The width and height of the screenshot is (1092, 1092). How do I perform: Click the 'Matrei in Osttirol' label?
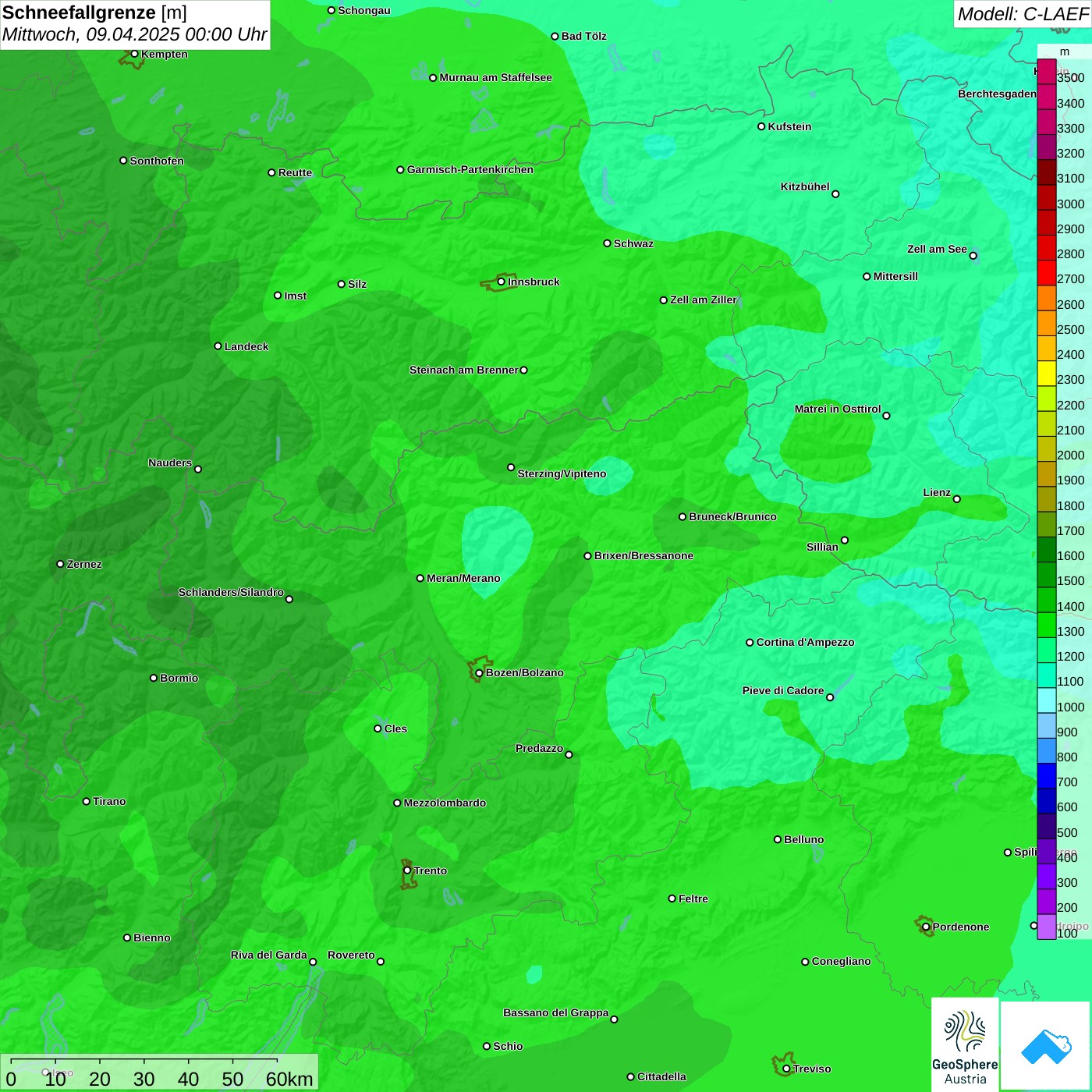coord(838,409)
